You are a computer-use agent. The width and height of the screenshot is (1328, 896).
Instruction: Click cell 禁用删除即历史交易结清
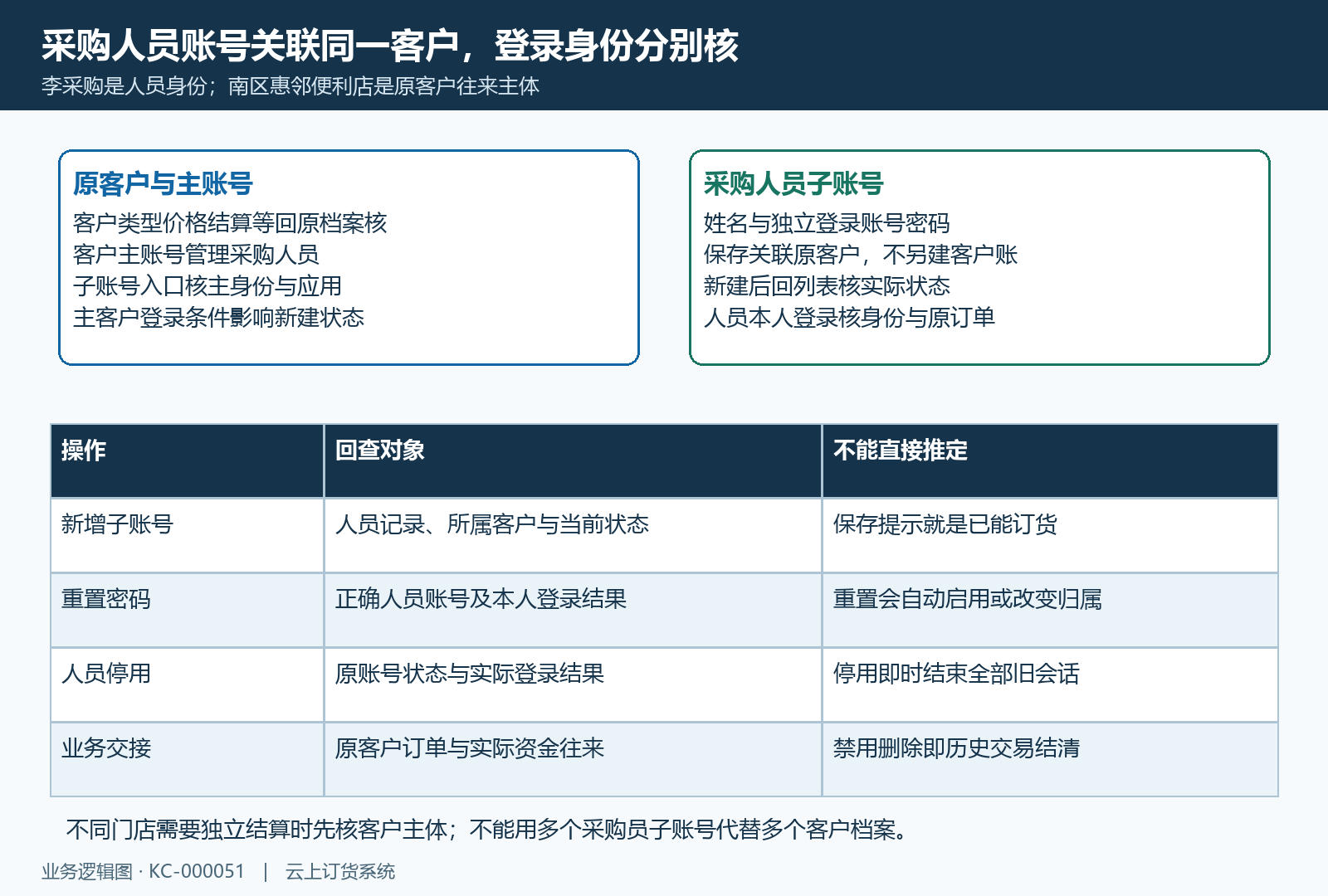pos(1050,759)
